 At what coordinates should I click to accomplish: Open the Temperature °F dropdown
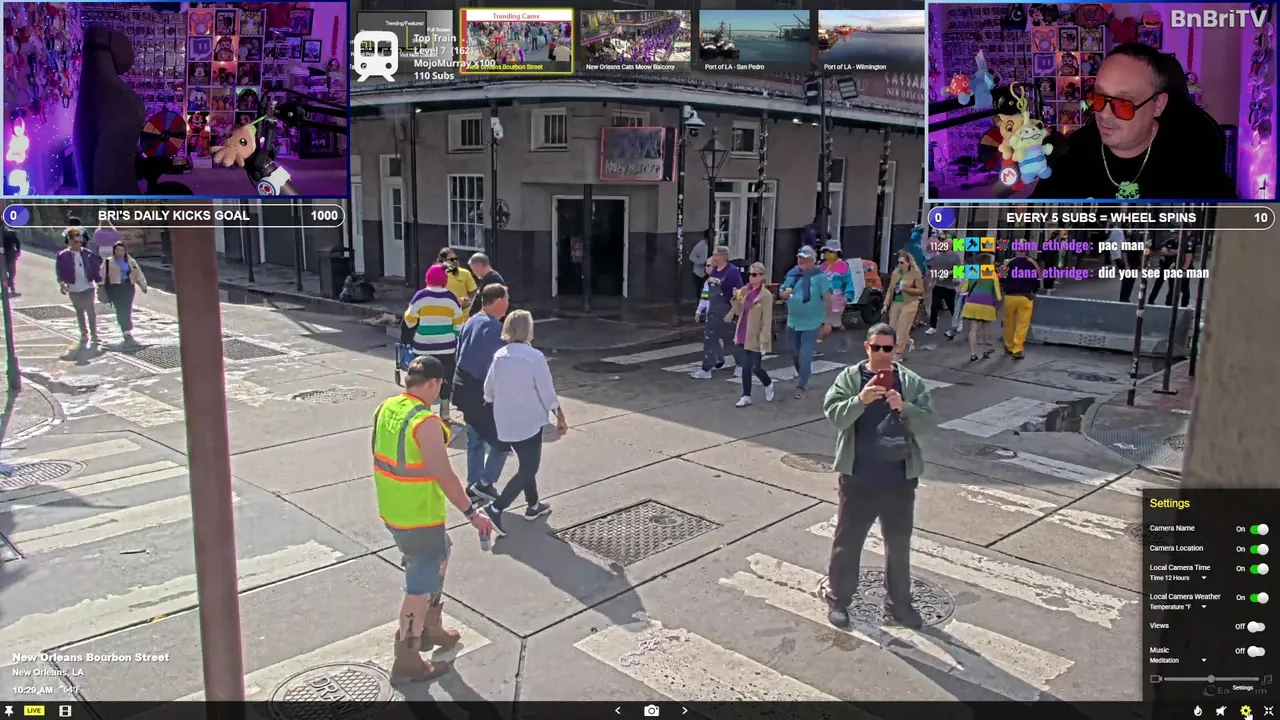tap(1178, 607)
